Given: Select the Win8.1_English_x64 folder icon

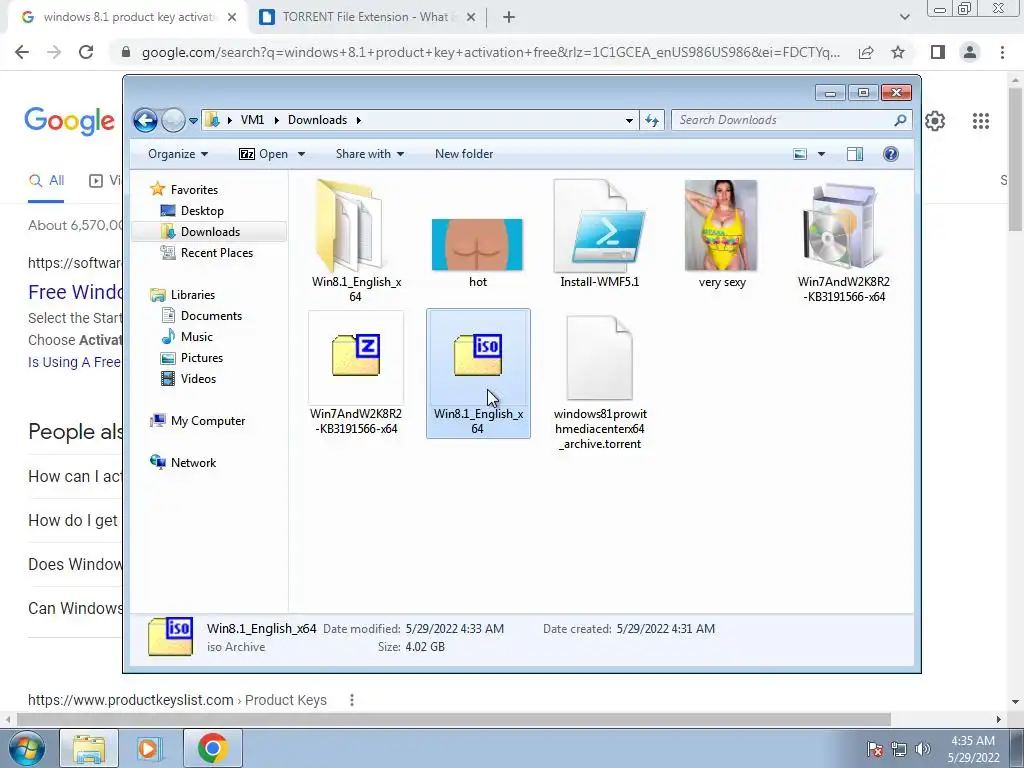Looking at the screenshot, I should (x=356, y=241).
